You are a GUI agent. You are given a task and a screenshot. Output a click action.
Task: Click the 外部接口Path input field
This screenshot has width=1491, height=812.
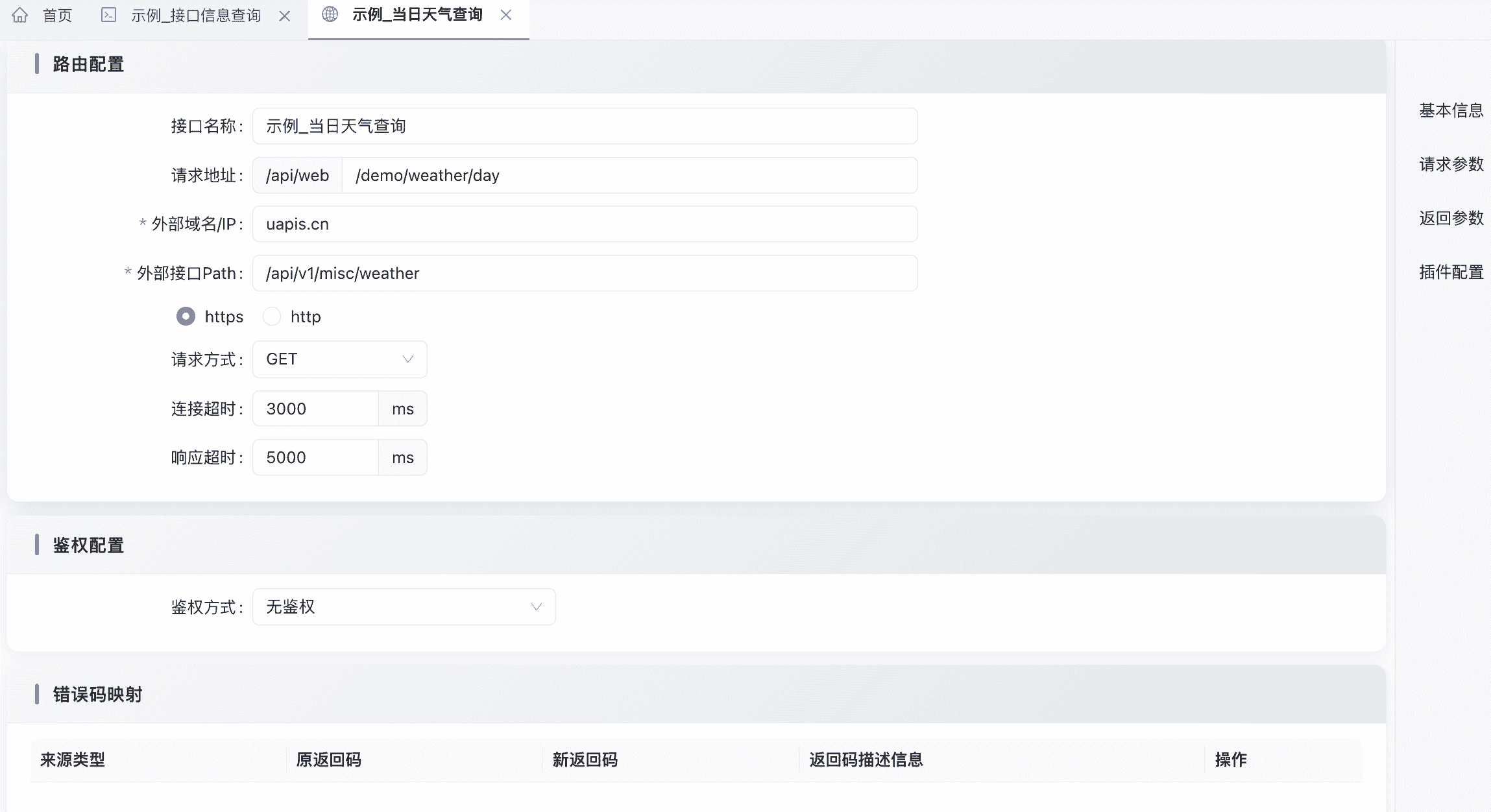[x=585, y=273]
